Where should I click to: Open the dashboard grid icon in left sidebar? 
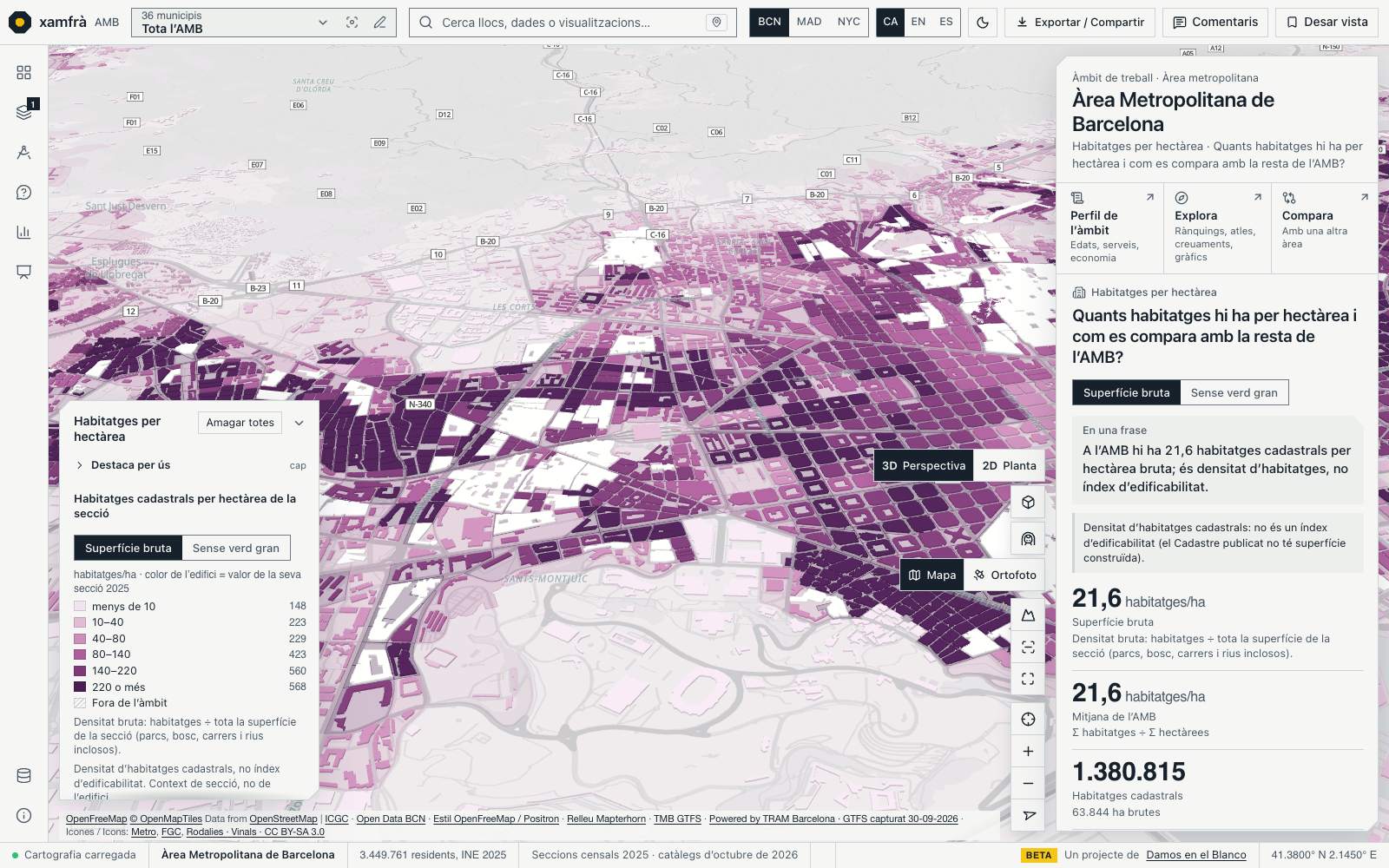tap(23, 73)
